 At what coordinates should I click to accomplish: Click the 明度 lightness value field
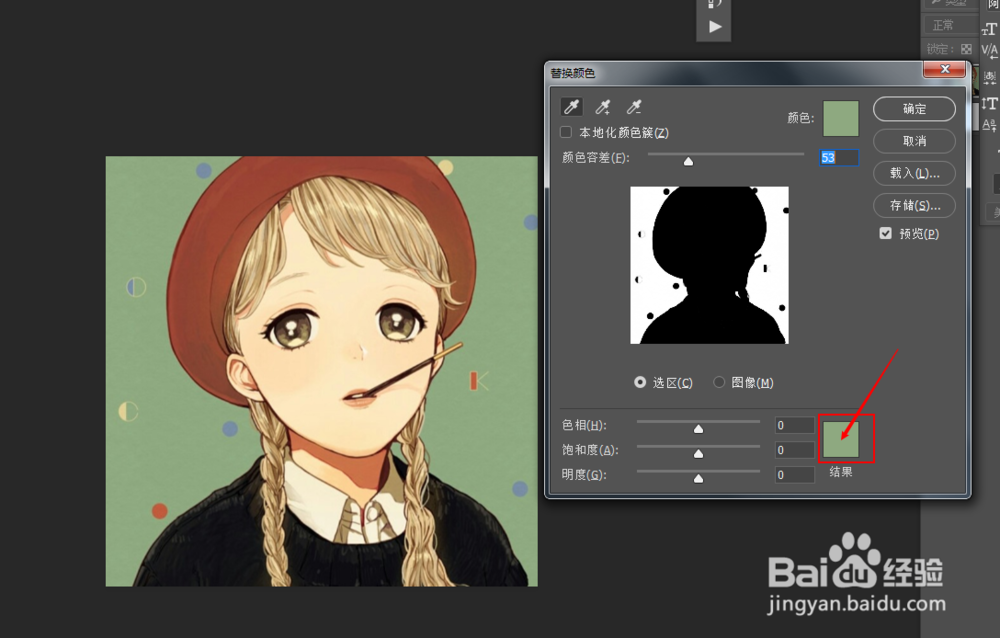point(795,475)
